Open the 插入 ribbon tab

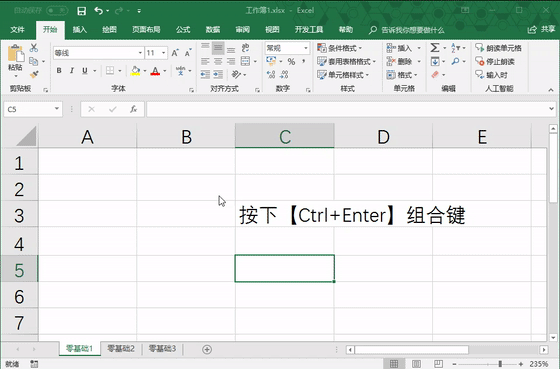click(80, 30)
